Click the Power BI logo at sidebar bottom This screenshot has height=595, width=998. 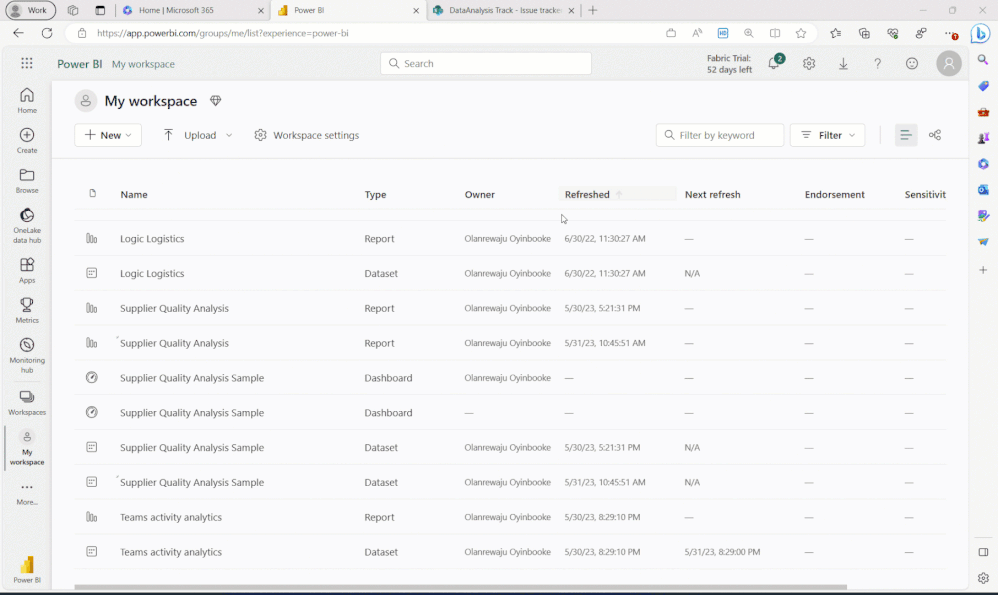[x=27, y=569]
